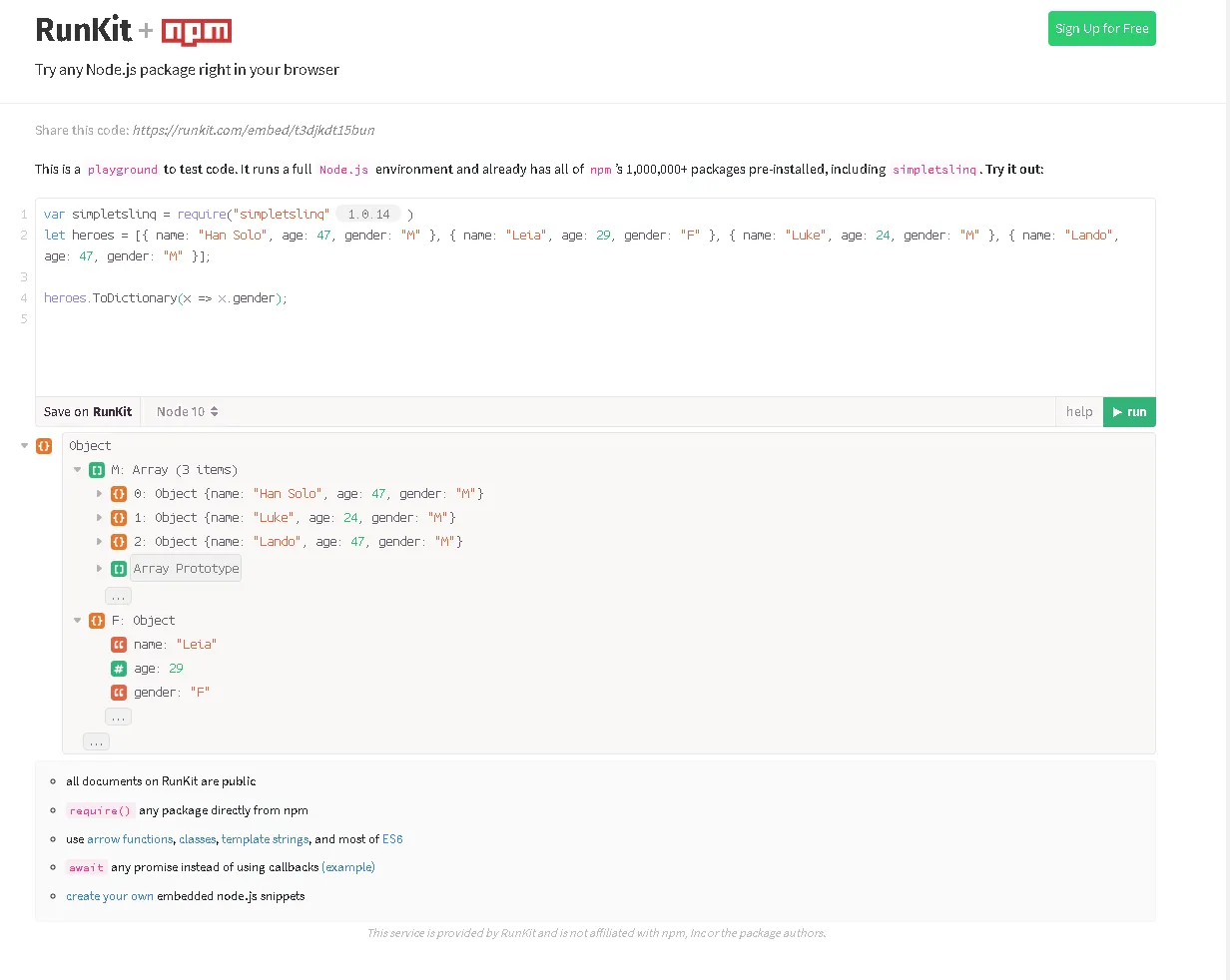Image resolution: width=1230 pixels, height=980 pixels.
Task: Expand the Array Prototype node
Action: [x=99, y=569]
